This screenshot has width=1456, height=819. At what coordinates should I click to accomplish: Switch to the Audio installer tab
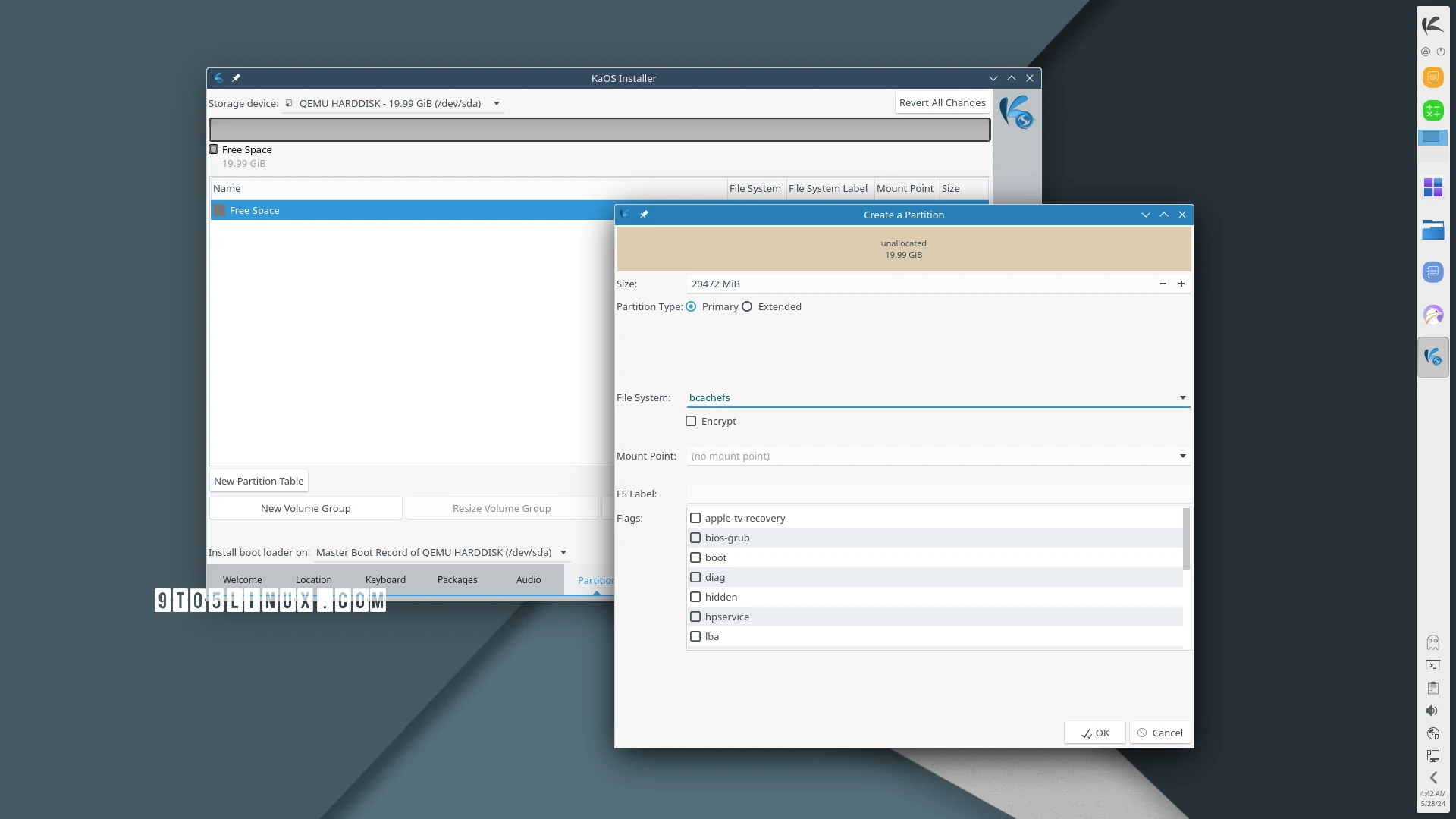528,579
